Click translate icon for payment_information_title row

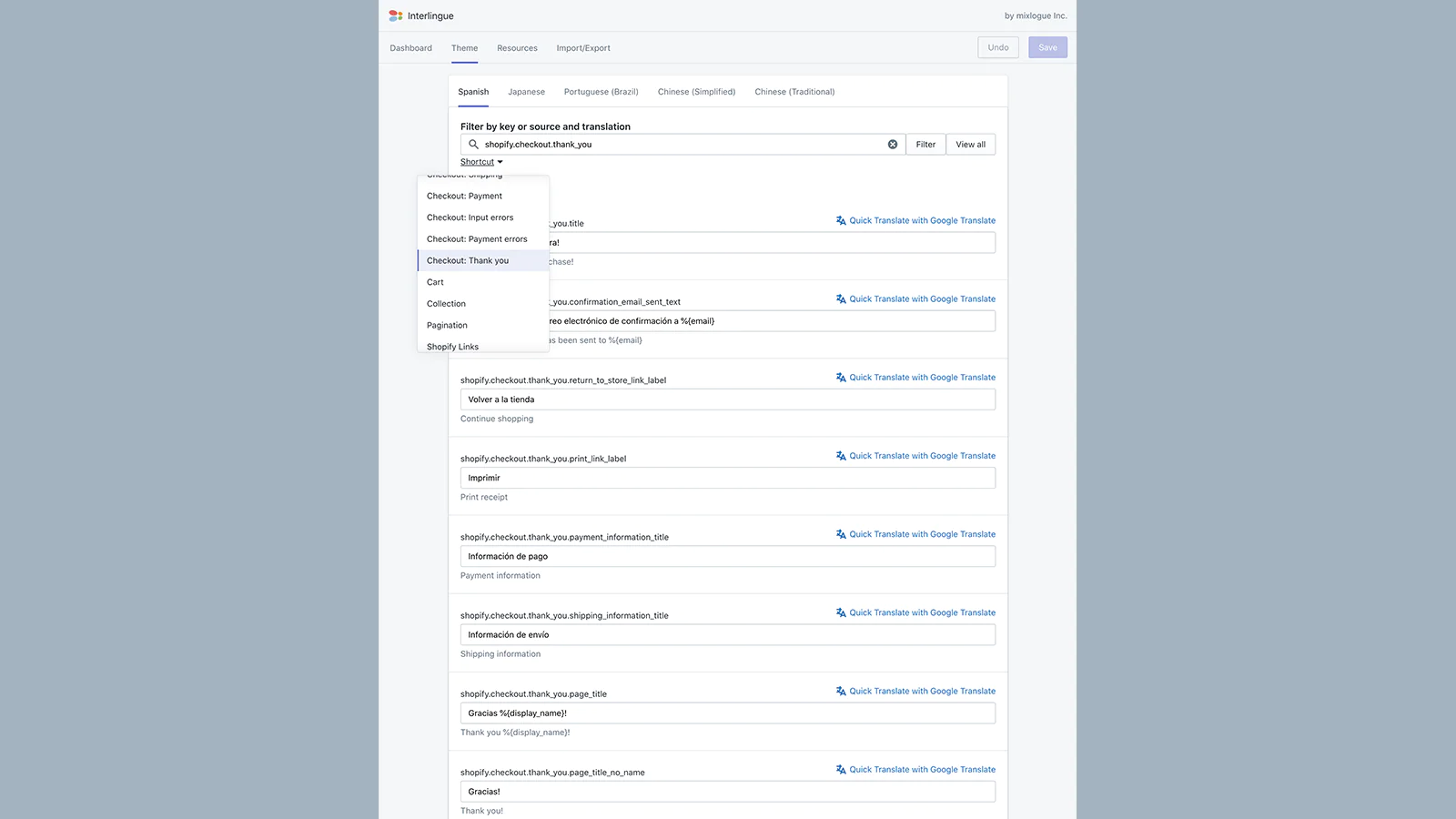(841, 534)
